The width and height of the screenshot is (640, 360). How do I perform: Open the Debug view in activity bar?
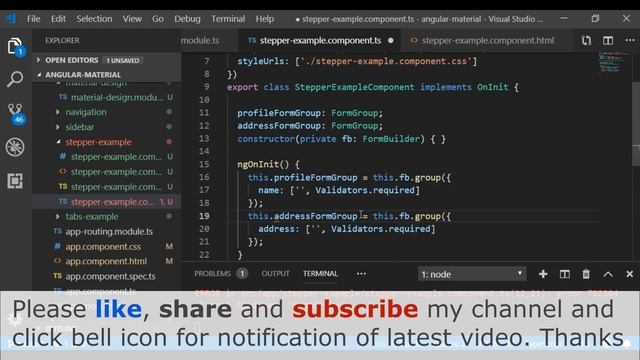click(x=15, y=147)
